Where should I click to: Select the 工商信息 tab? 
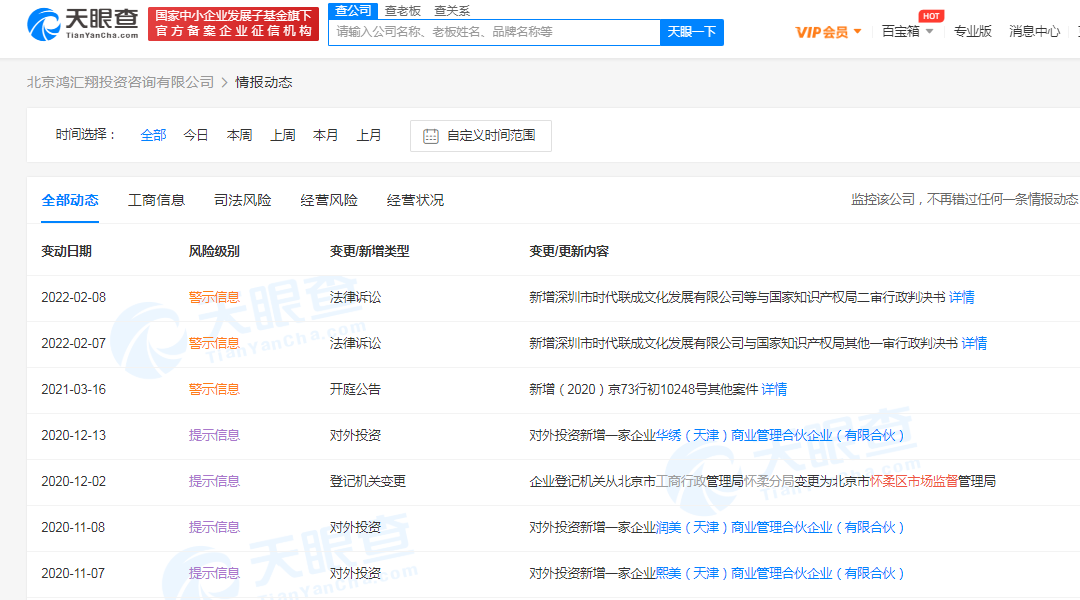[x=156, y=200]
